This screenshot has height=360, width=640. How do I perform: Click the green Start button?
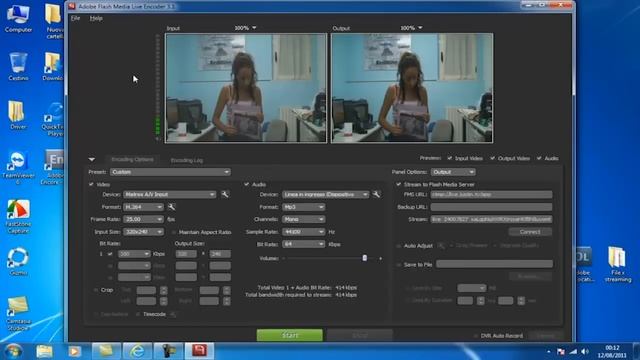[290, 335]
